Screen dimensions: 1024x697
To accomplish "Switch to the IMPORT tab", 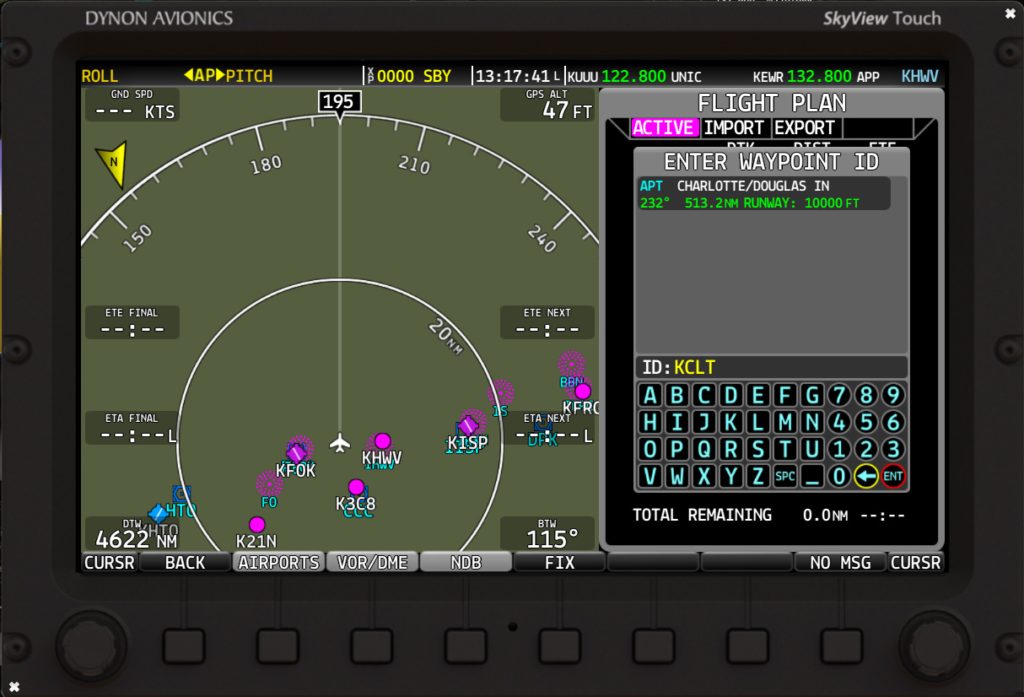I will (734, 128).
